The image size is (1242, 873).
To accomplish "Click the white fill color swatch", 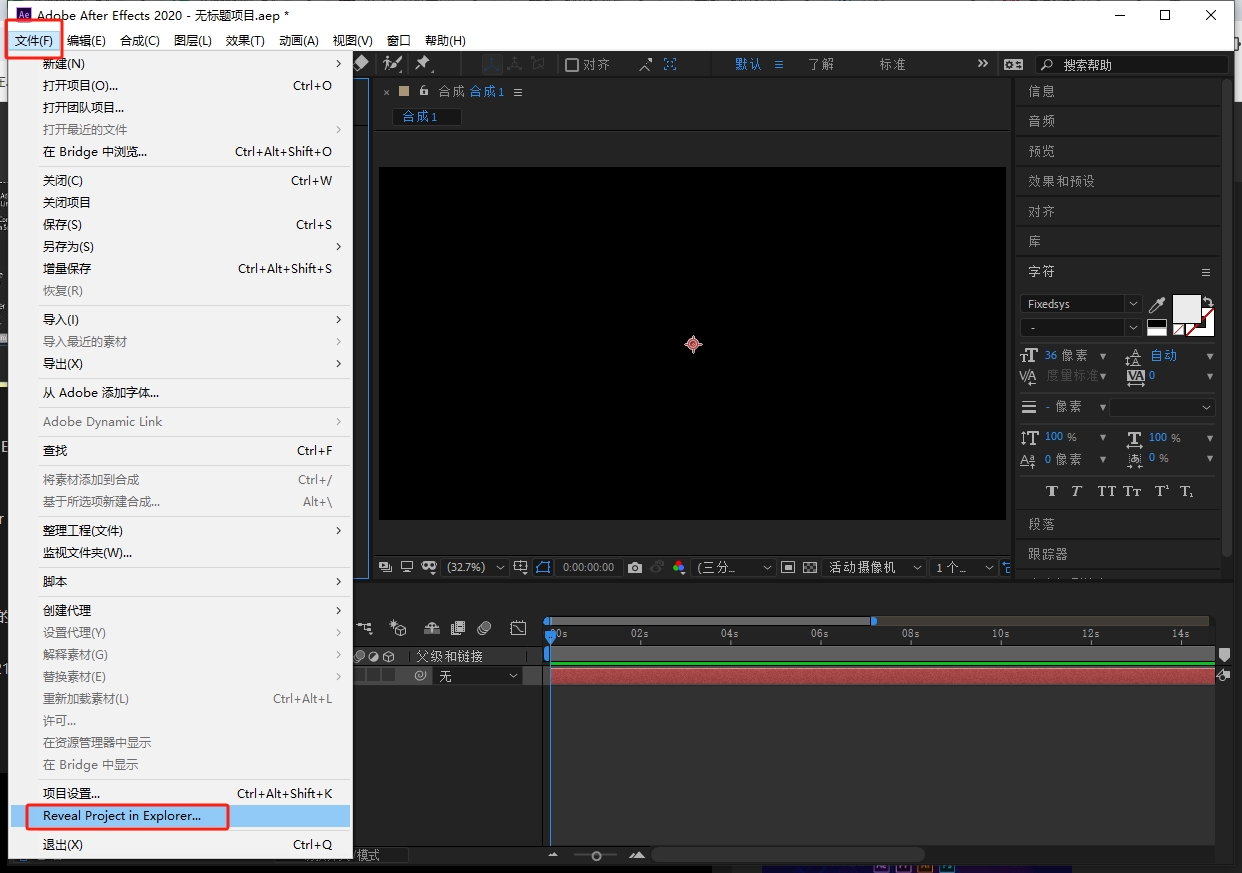I will click(1185, 308).
